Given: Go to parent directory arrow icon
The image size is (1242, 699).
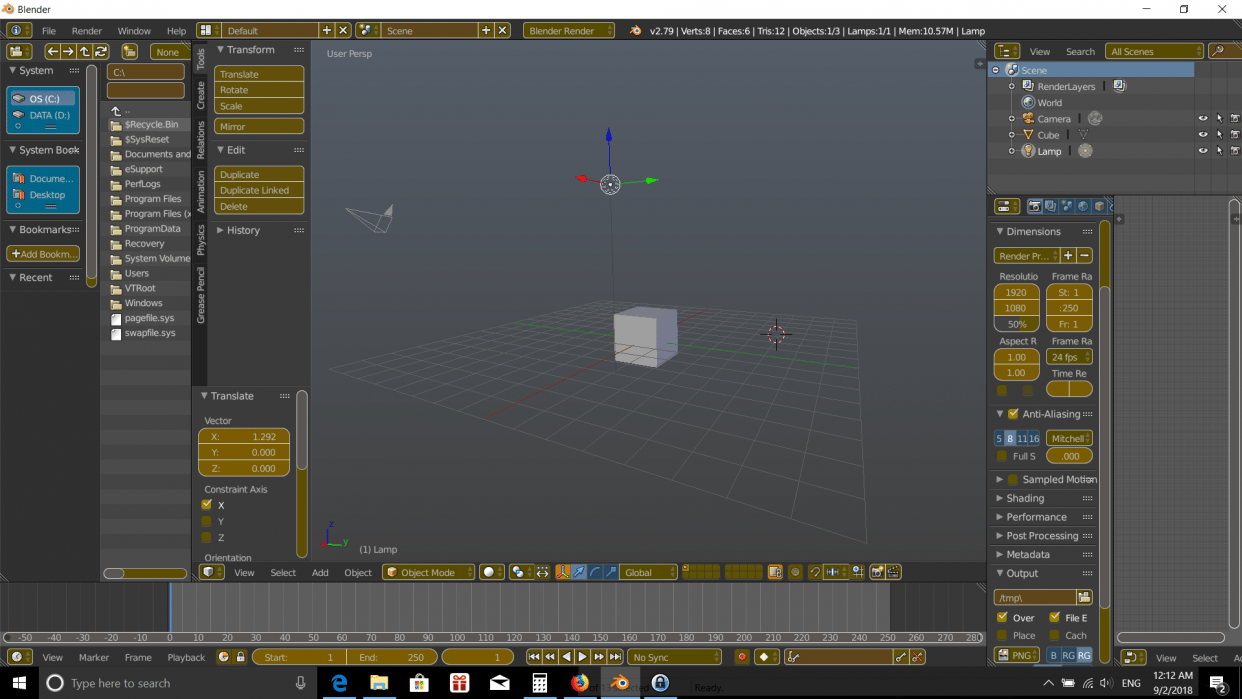Looking at the screenshot, I should point(85,52).
